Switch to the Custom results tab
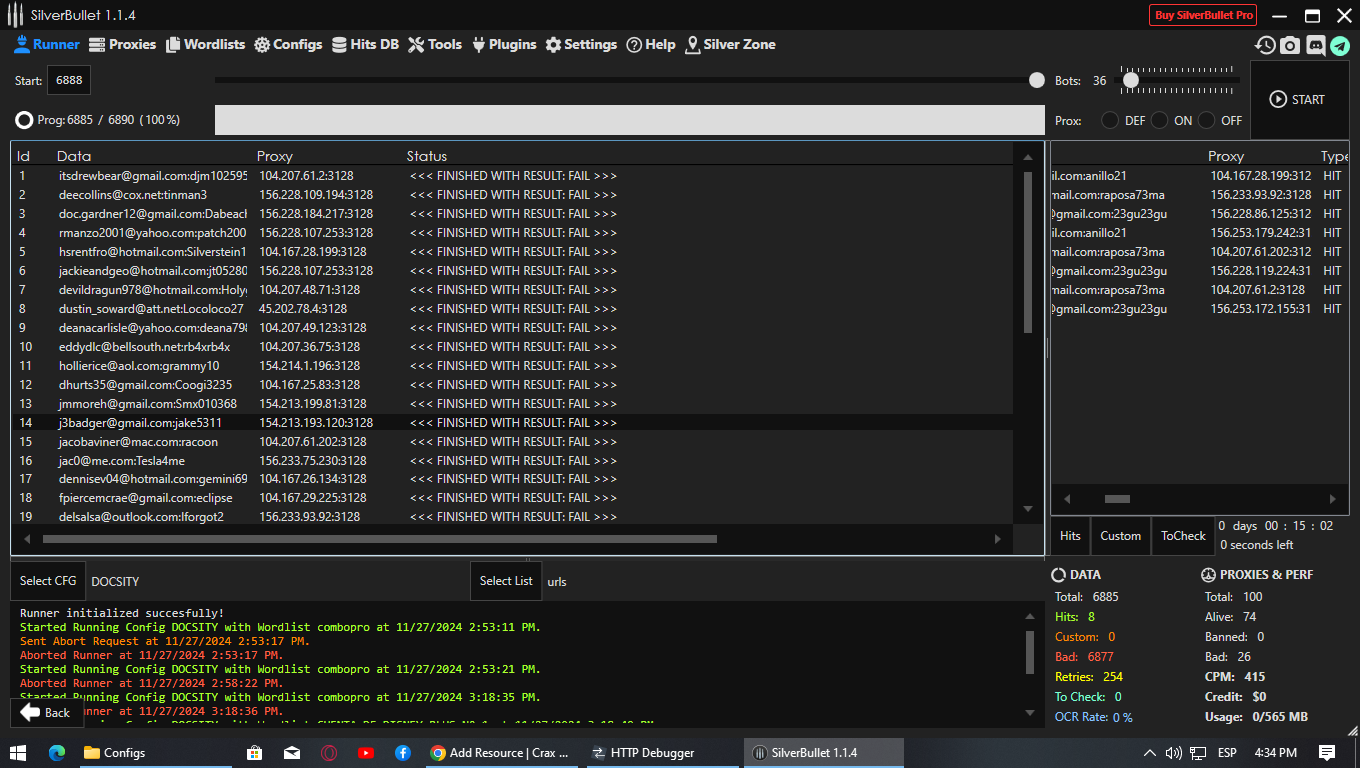Screen dimensions: 1360x768 point(1120,536)
